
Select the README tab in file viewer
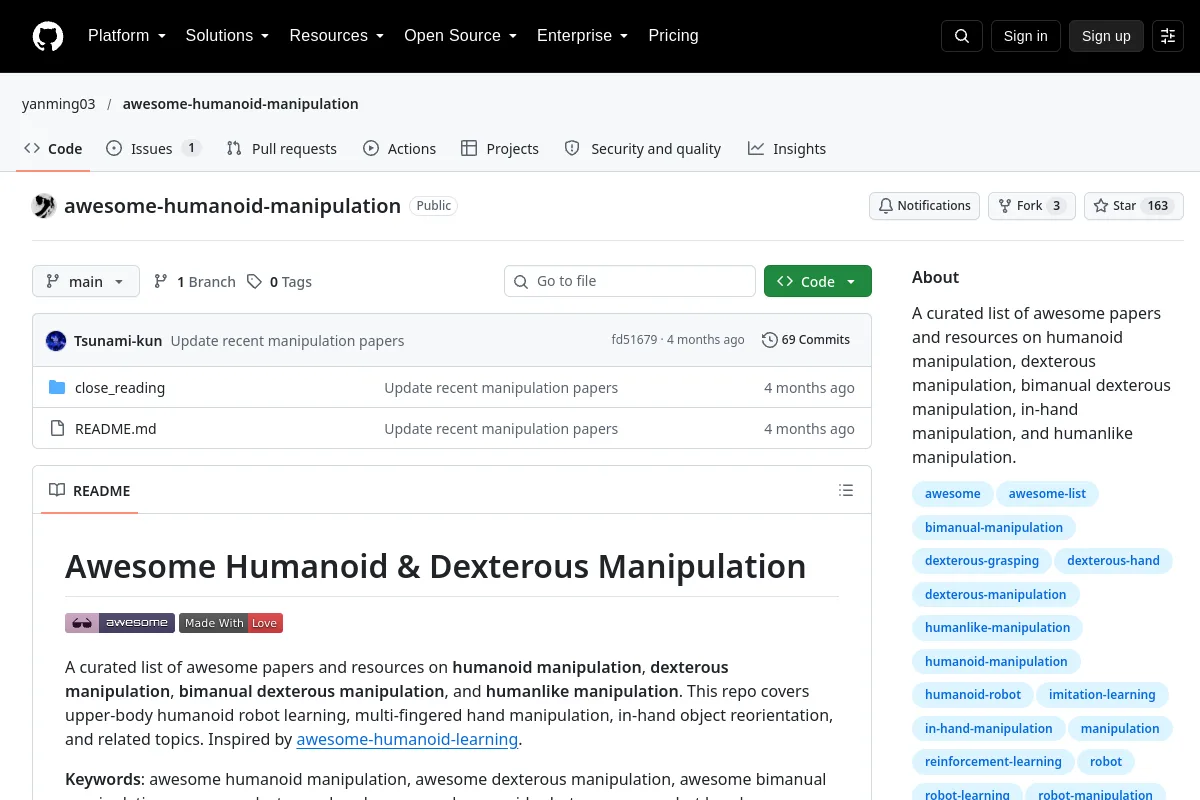(90, 491)
